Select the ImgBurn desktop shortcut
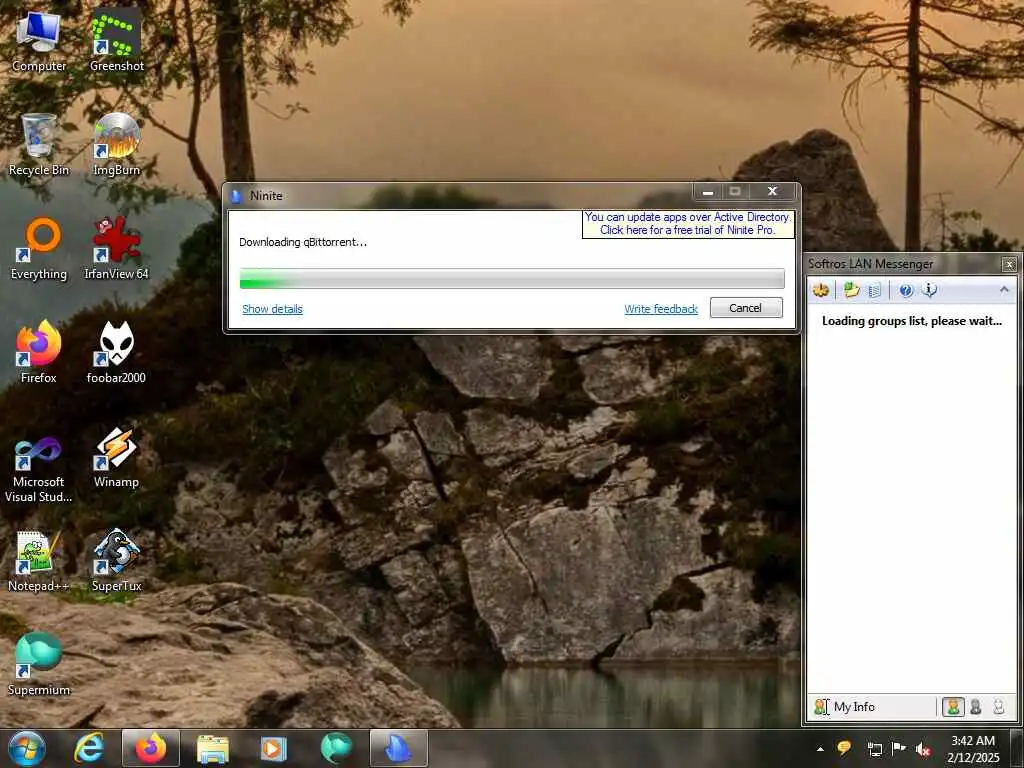 click(116, 145)
